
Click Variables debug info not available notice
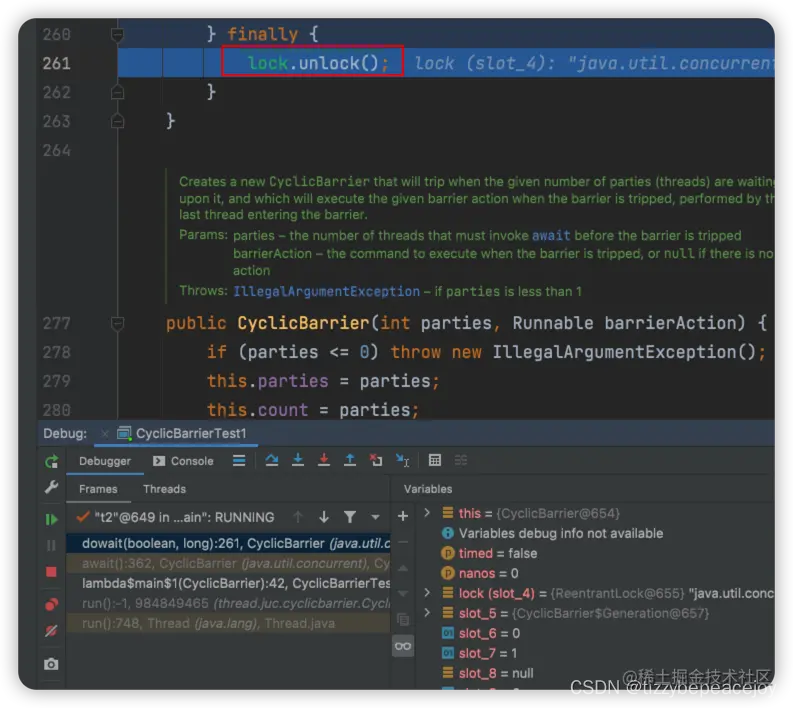[x=552, y=533]
